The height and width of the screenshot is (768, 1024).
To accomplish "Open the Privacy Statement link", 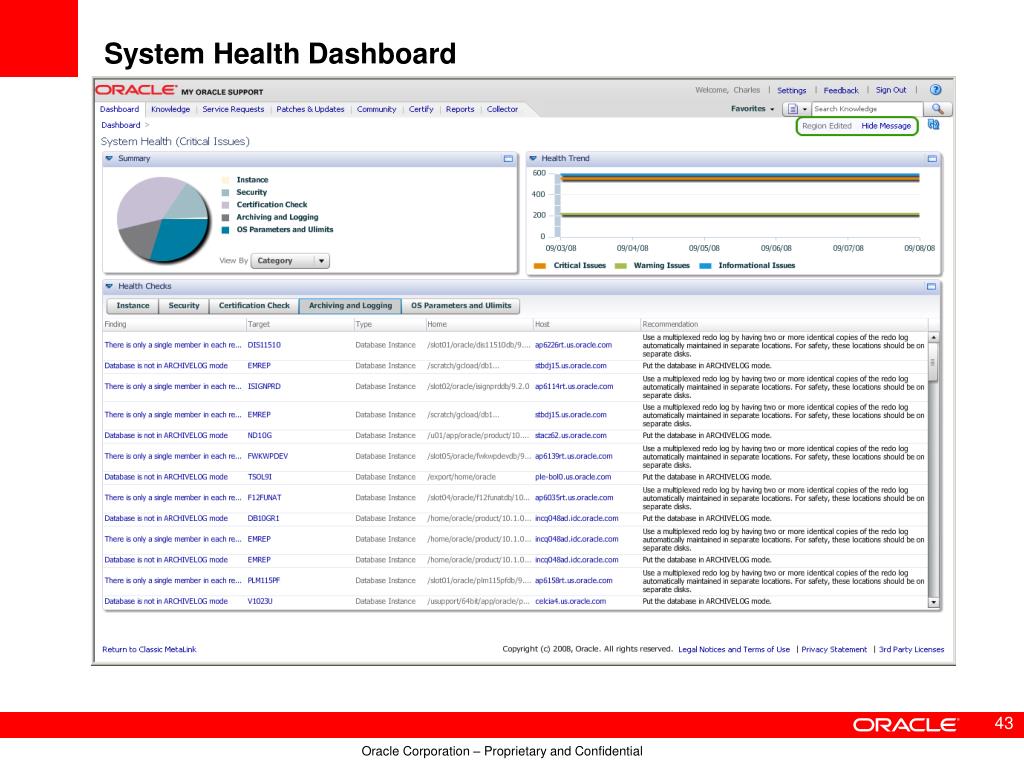I will click(x=834, y=649).
